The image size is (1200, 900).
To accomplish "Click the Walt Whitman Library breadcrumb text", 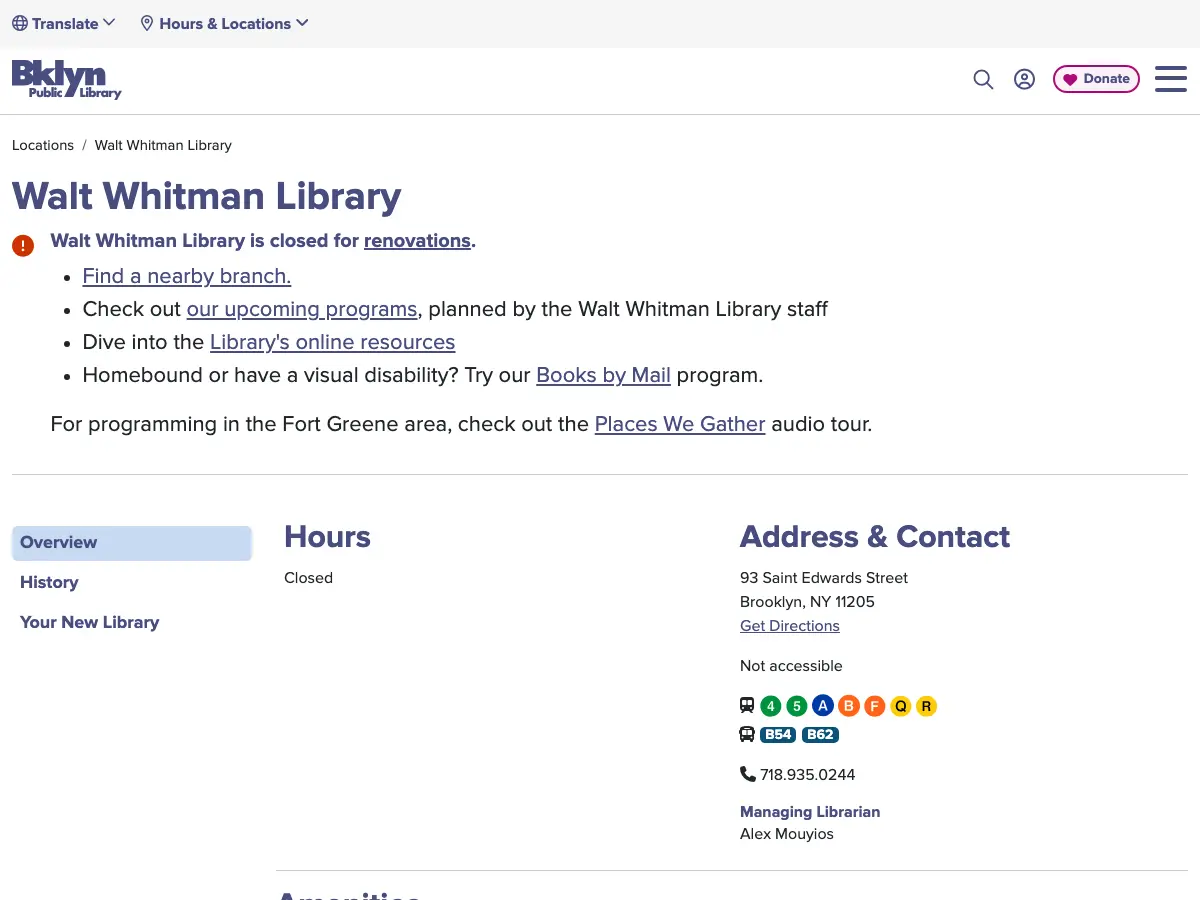I will point(163,145).
